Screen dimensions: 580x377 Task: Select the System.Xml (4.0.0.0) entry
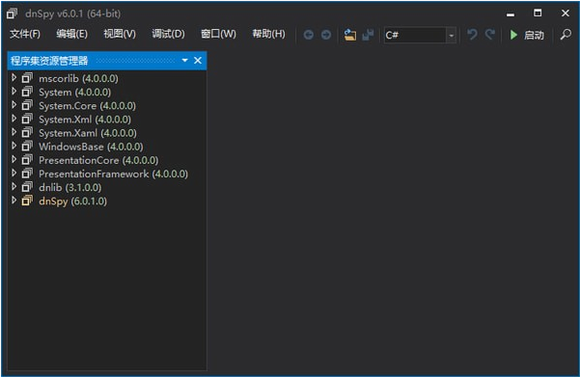coord(85,120)
